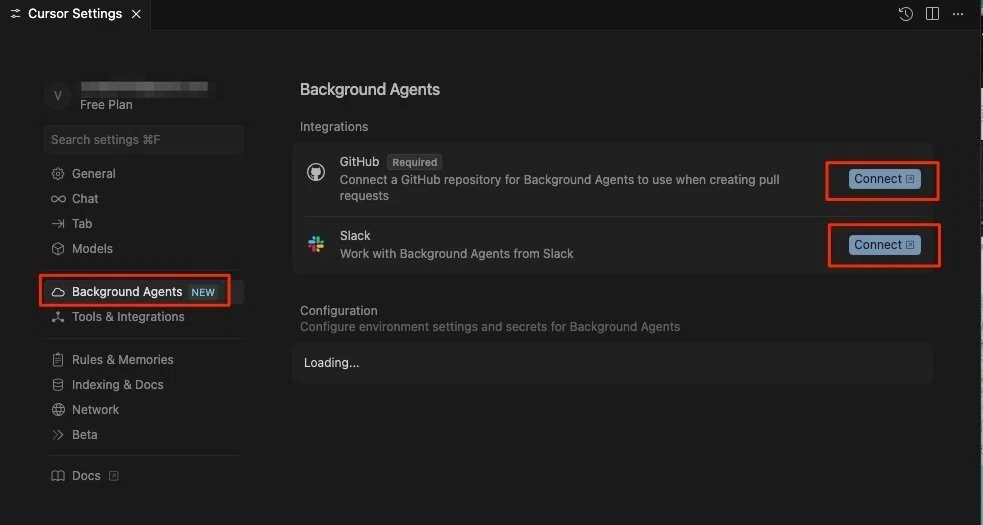Click the Docs book icon
This screenshot has width=983, height=525.
pyautogui.click(x=58, y=475)
